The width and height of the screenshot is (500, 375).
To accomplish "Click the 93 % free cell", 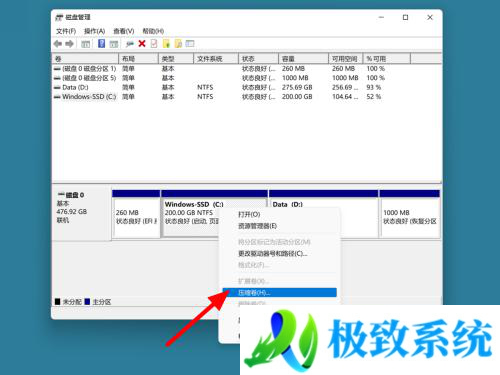I will pos(374,87).
